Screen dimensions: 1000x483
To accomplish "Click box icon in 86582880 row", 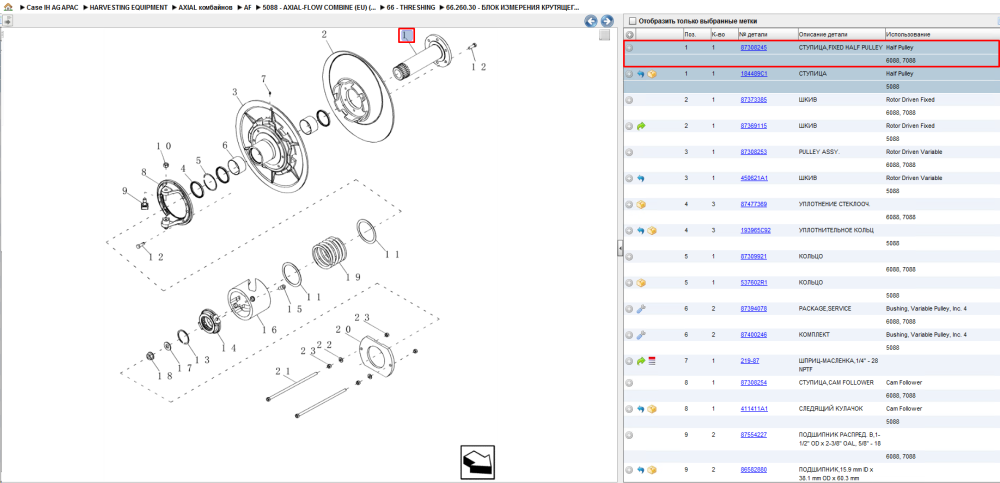I will pyautogui.click(x=652, y=470).
